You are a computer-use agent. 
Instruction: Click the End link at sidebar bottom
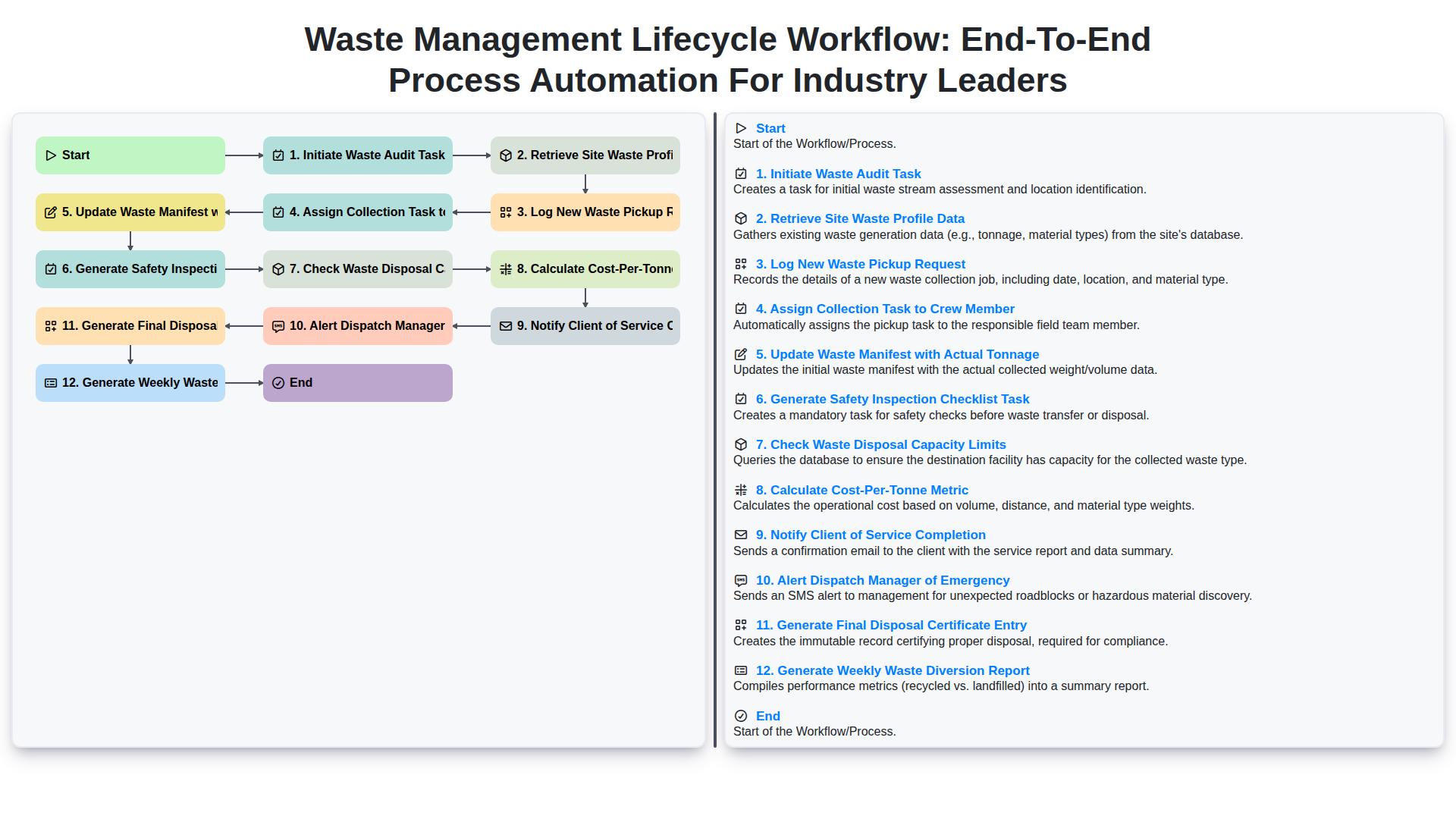pos(767,716)
